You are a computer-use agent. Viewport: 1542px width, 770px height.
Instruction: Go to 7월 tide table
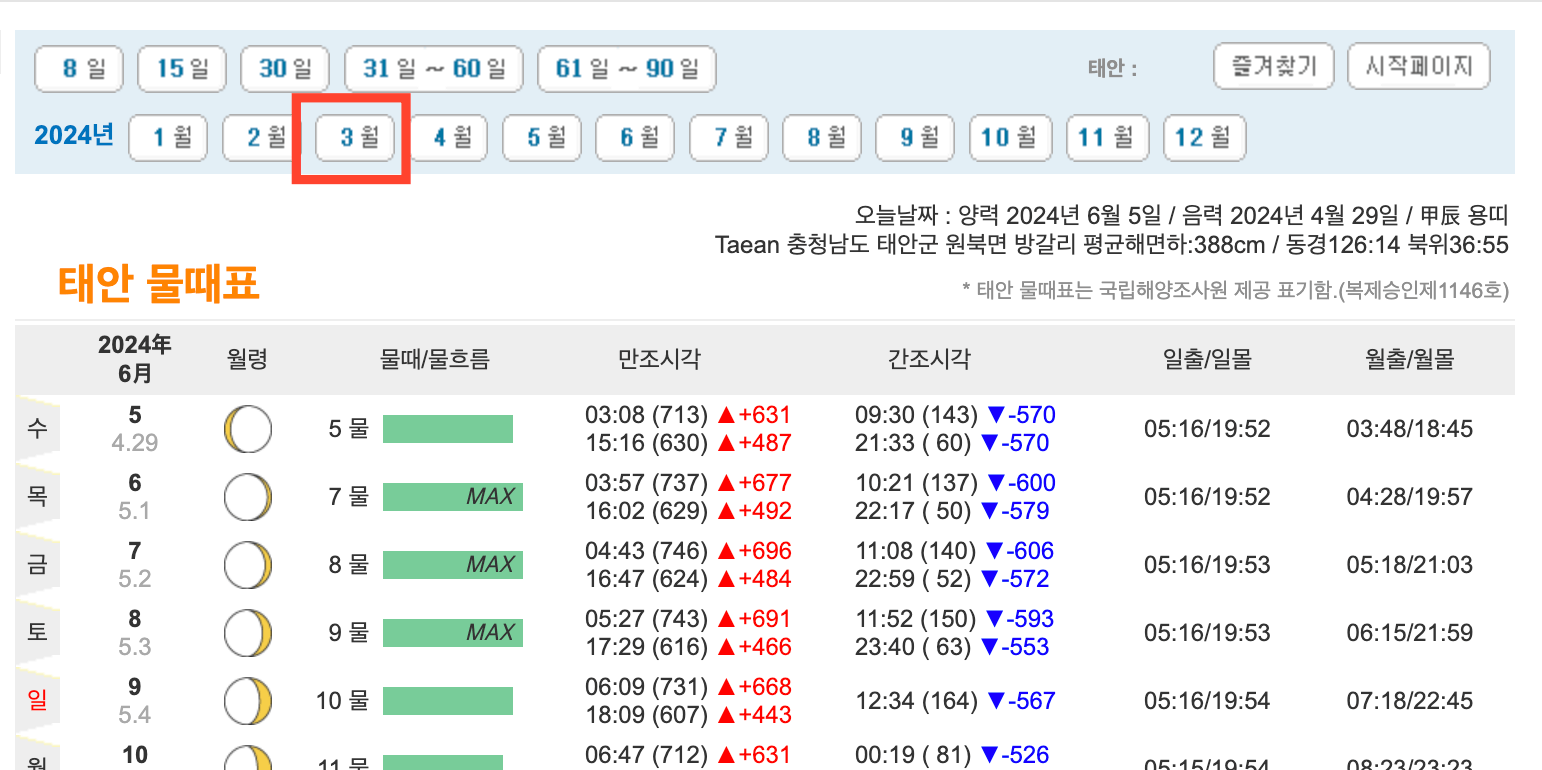pyautogui.click(x=728, y=138)
